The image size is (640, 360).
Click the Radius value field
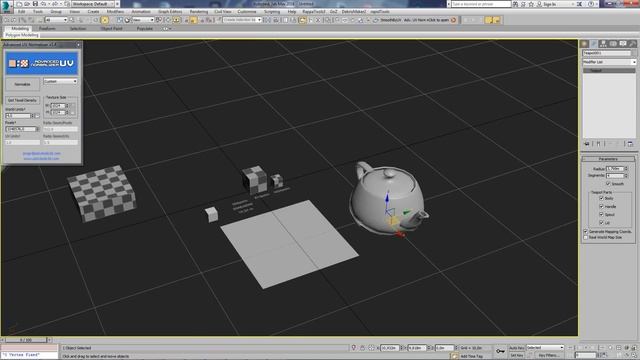615,169
